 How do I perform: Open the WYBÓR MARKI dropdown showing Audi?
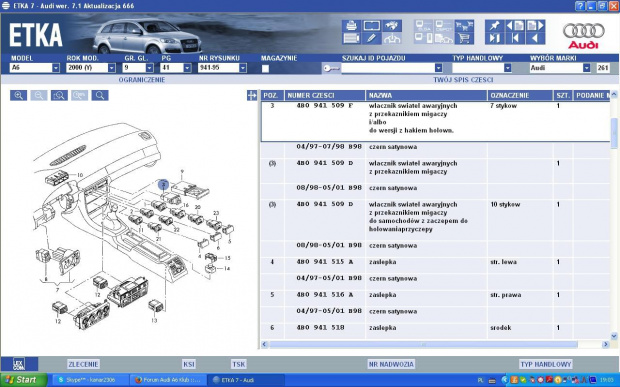(587, 68)
